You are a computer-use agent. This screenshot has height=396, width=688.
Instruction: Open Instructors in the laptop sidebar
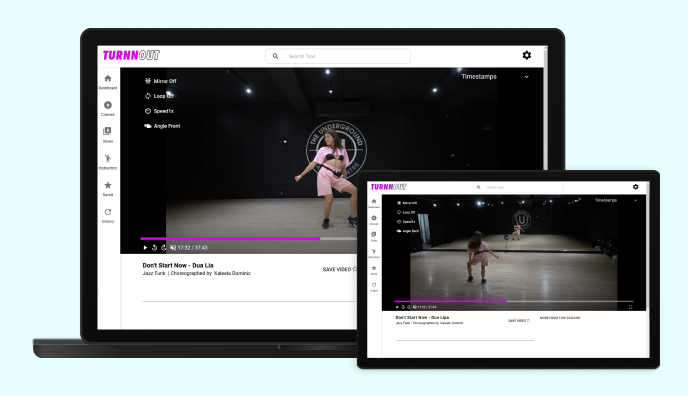(108, 161)
